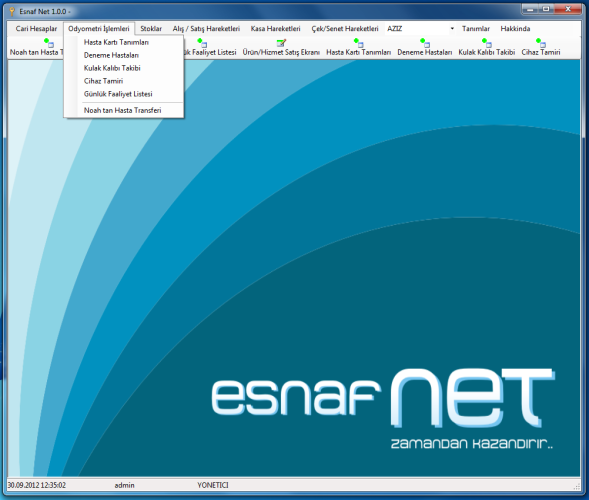Image resolution: width=589 pixels, height=500 pixels.
Task: Open the Kasa Hareketleri menu
Action: click(x=275, y=29)
